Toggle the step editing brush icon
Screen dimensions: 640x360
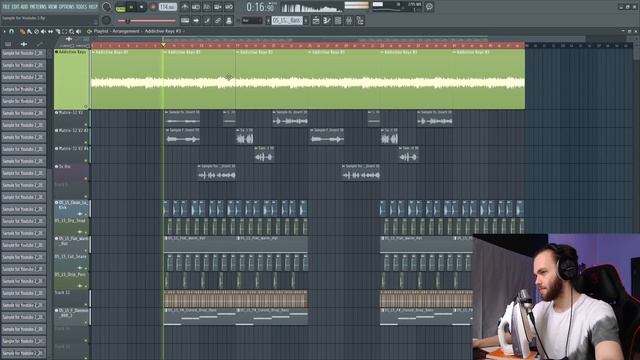pyautogui.click(x=207, y=20)
